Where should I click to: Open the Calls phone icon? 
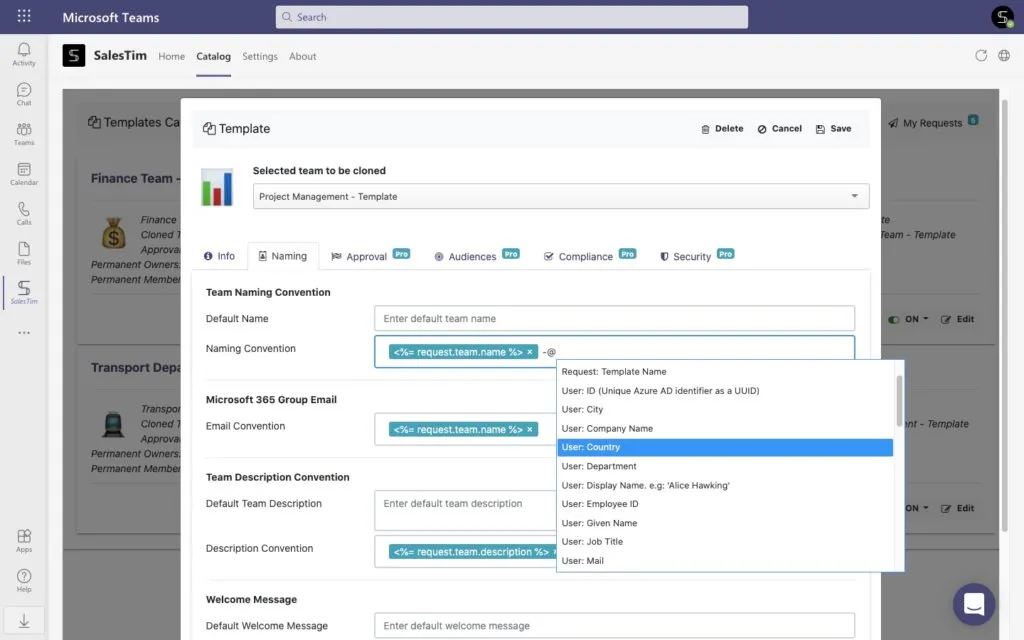pos(24,214)
